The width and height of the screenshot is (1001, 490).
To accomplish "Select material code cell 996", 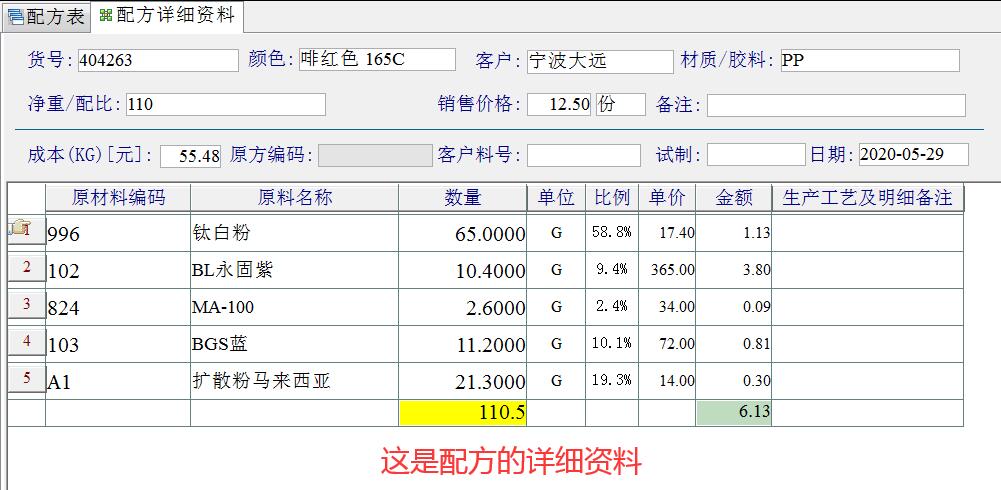I will point(118,233).
